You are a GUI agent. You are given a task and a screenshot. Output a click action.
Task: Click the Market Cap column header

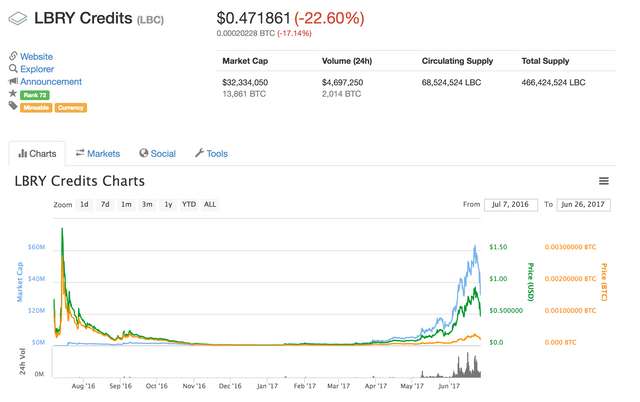(x=245, y=61)
